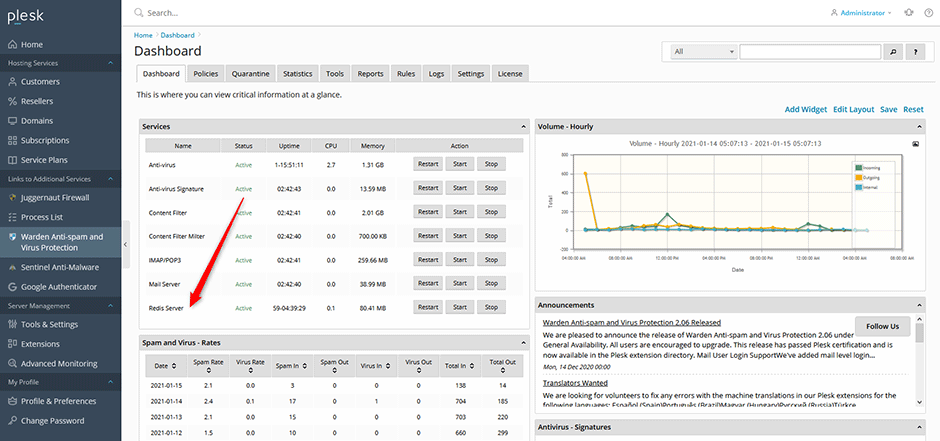Stop the Redis Server service
Viewport: 940px width, 441px height.
pos(491,307)
